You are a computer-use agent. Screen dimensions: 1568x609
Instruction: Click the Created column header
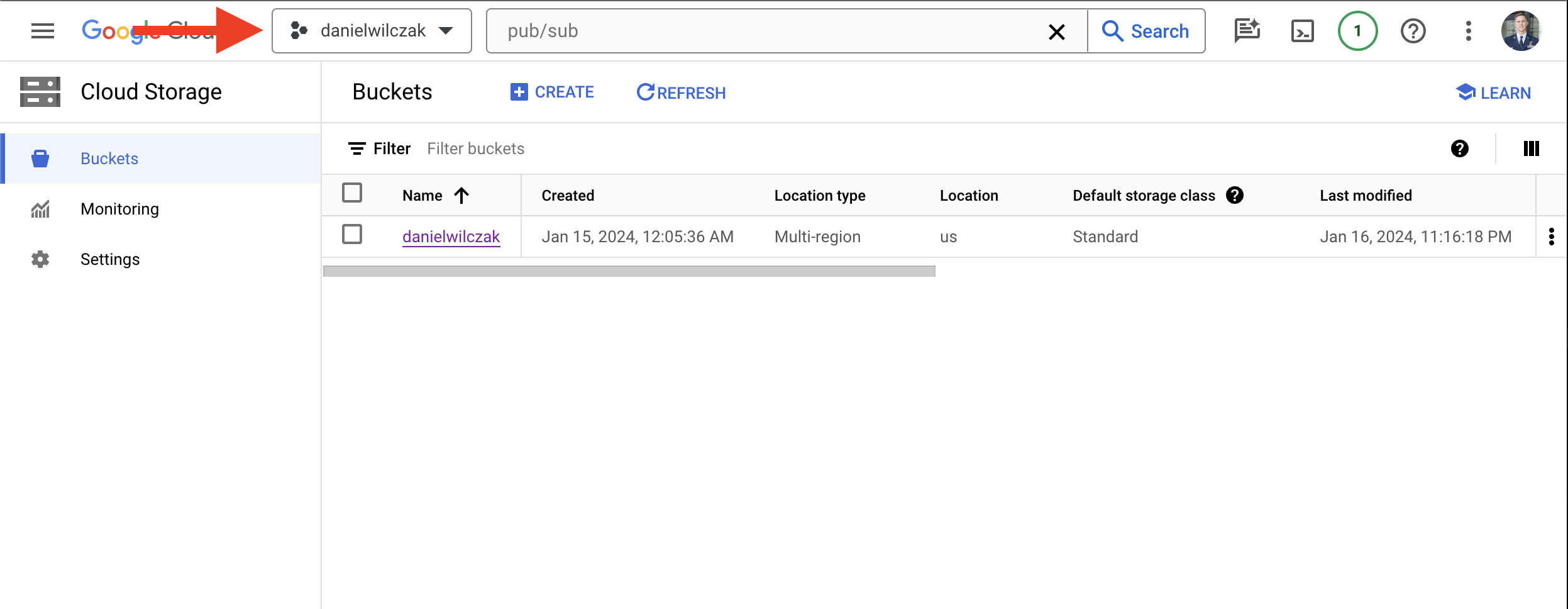click(x=568, y=196)
